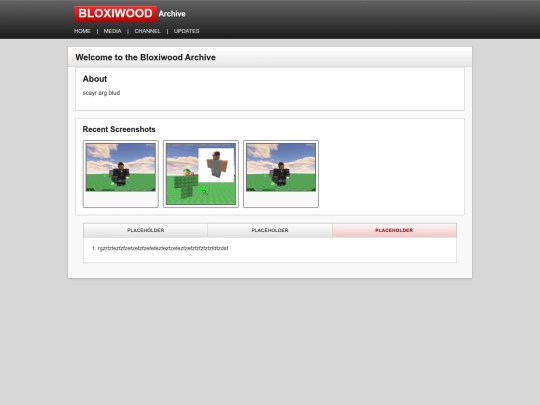Screen dimensions: 540x405
Task: Open the CHANNEL navigation link
Action: click(147, 31)
